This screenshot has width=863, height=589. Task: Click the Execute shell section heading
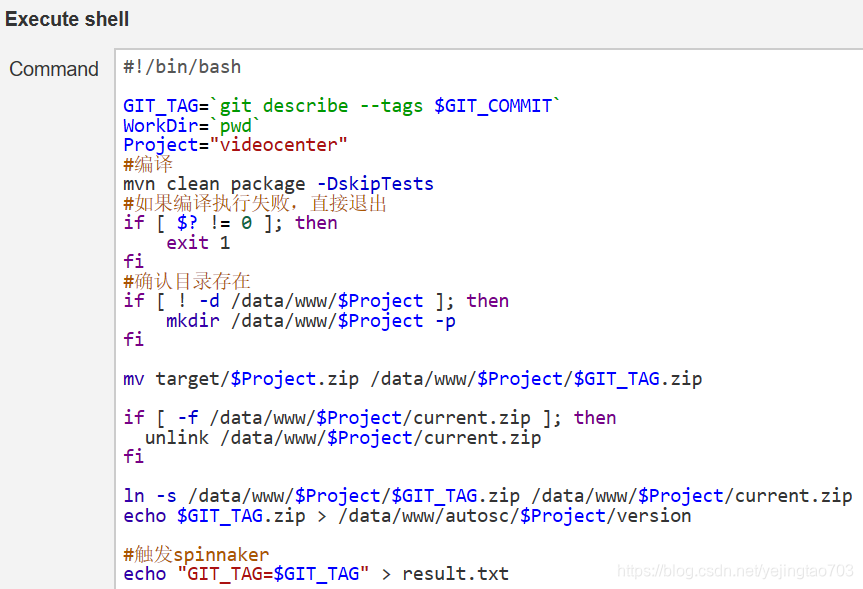pos(67,19)
